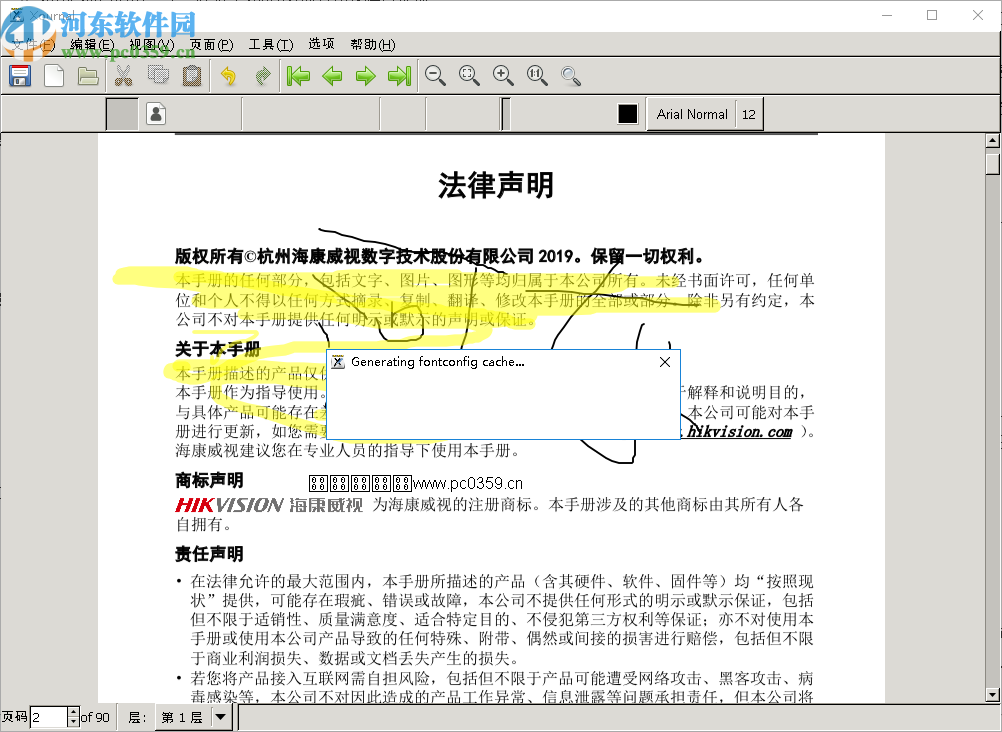Close the Generating fontconfig cache dialog
This screenshot has width=1002, height=732.
pos(664,361)
